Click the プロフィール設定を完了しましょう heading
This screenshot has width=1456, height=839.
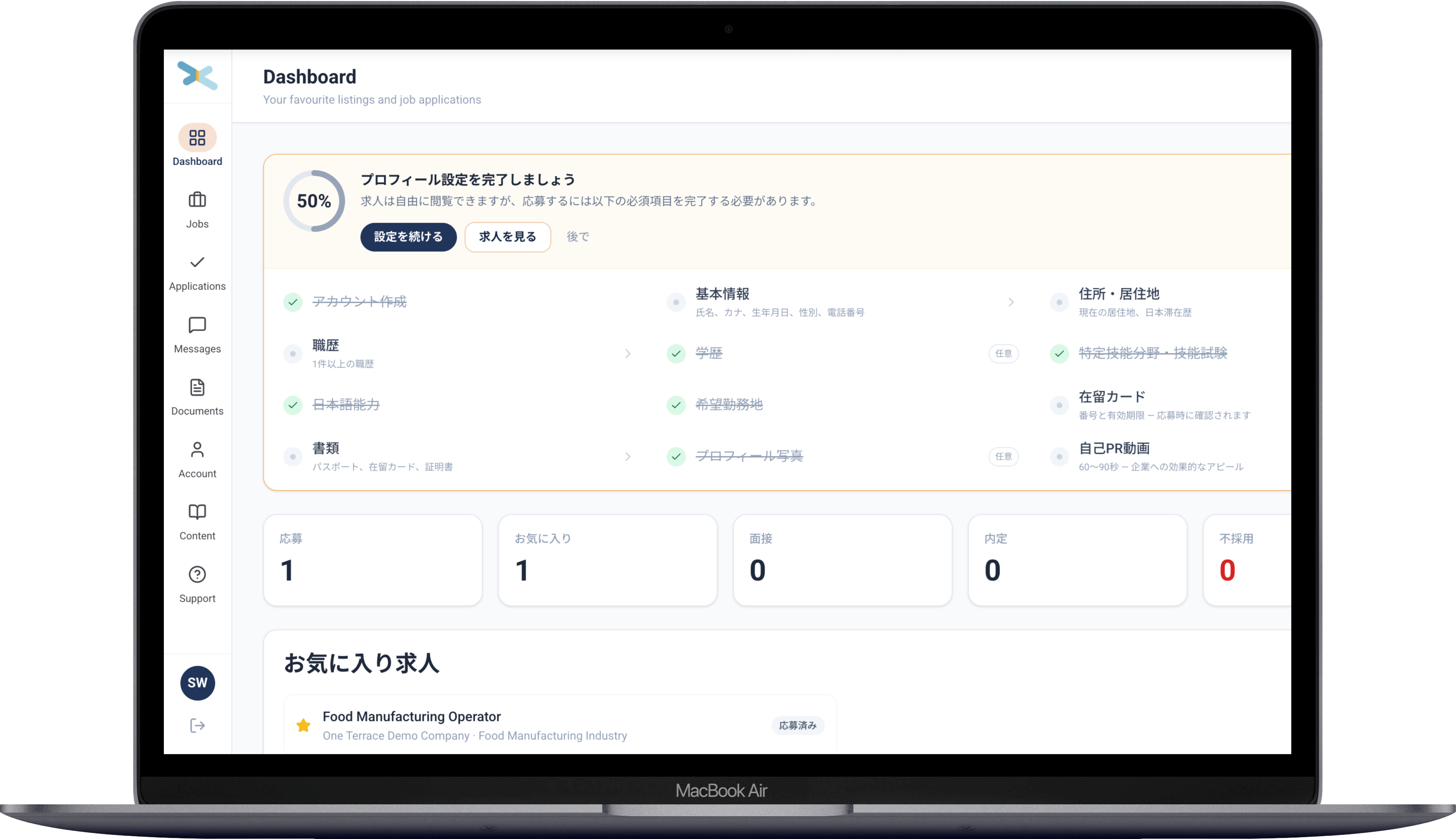tap(468, 180)
